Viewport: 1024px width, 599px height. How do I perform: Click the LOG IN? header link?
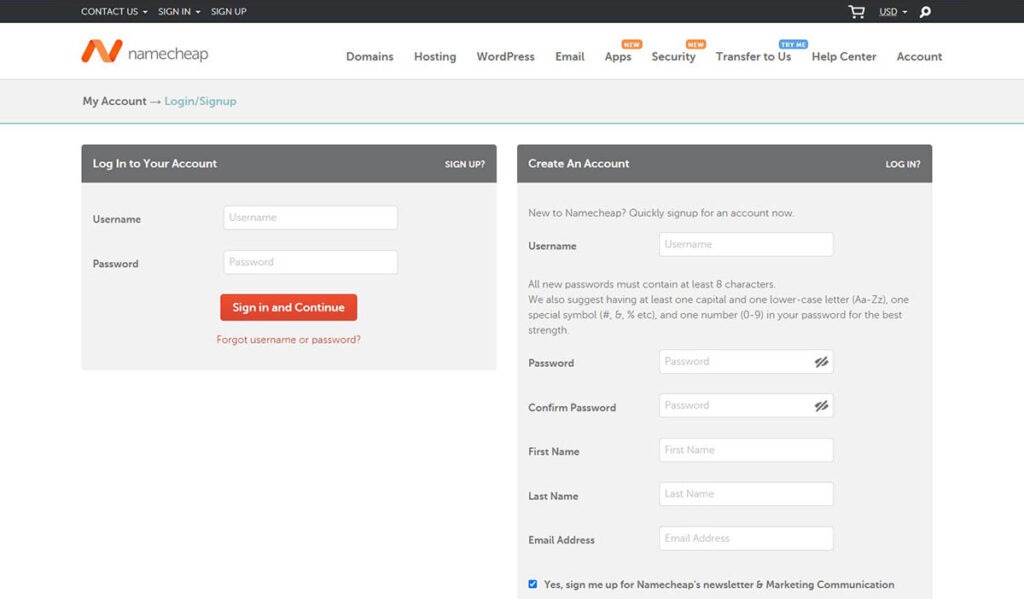(x=903, y=165)
